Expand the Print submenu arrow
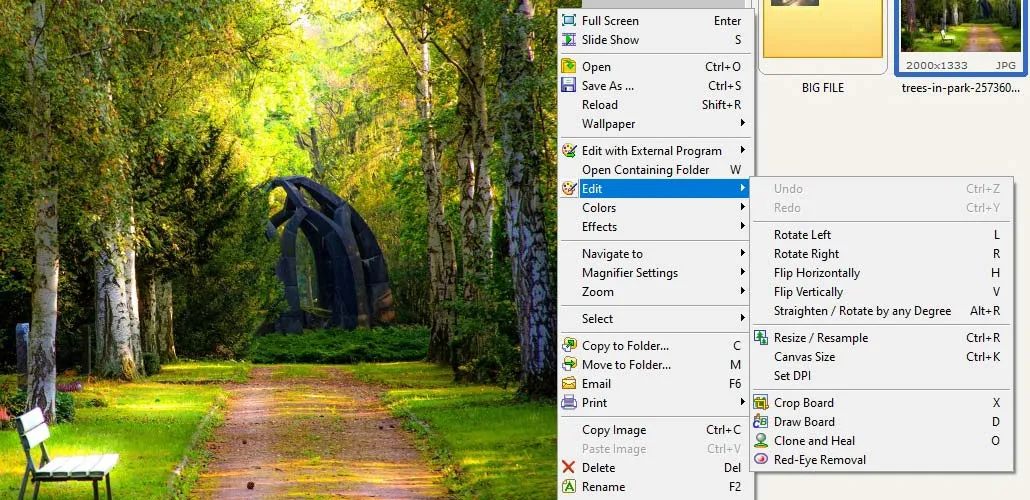The image size is (1030, 500). pyautogui.click(x=742, y=403)
